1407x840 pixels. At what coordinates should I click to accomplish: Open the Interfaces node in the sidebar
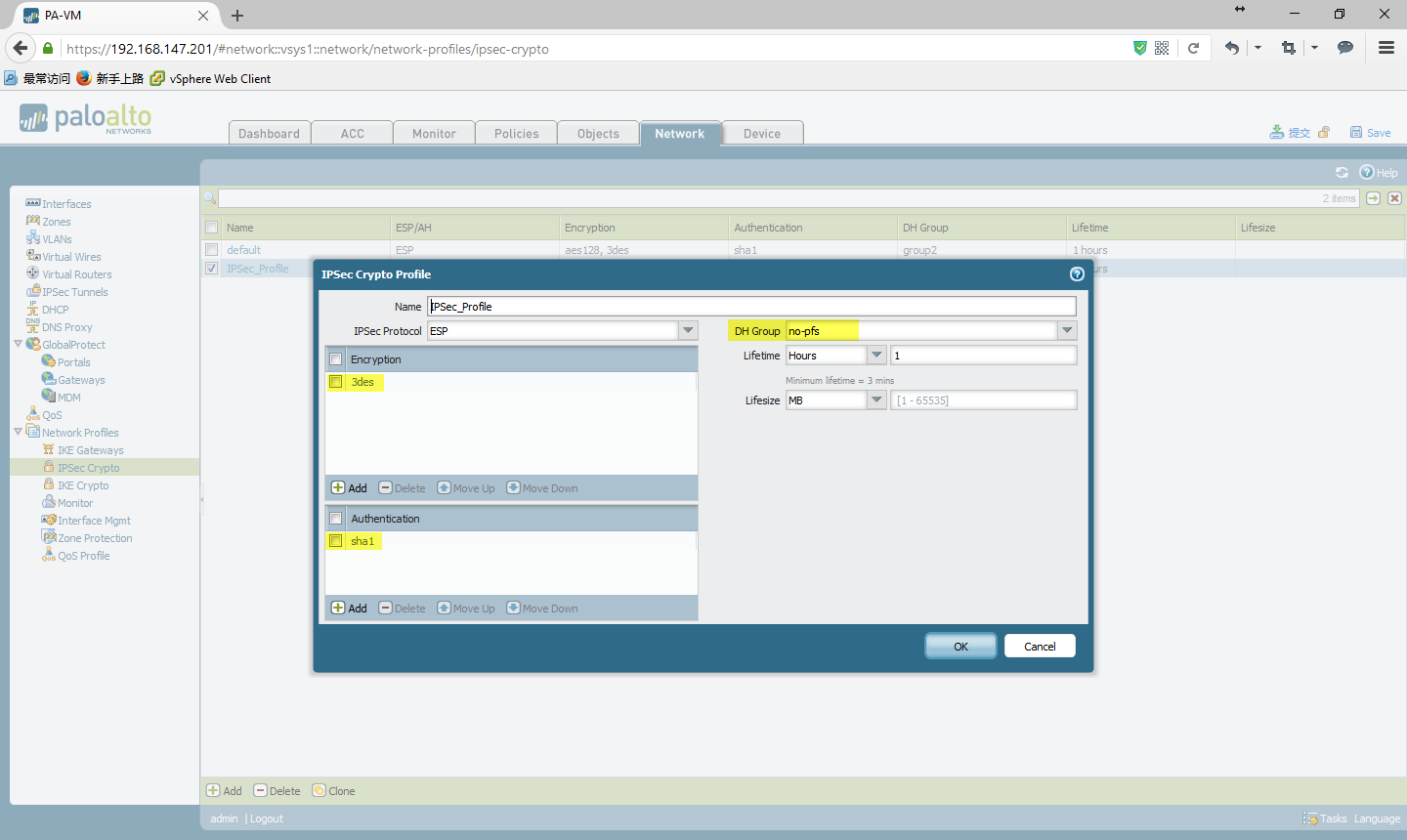click(66, 204)
